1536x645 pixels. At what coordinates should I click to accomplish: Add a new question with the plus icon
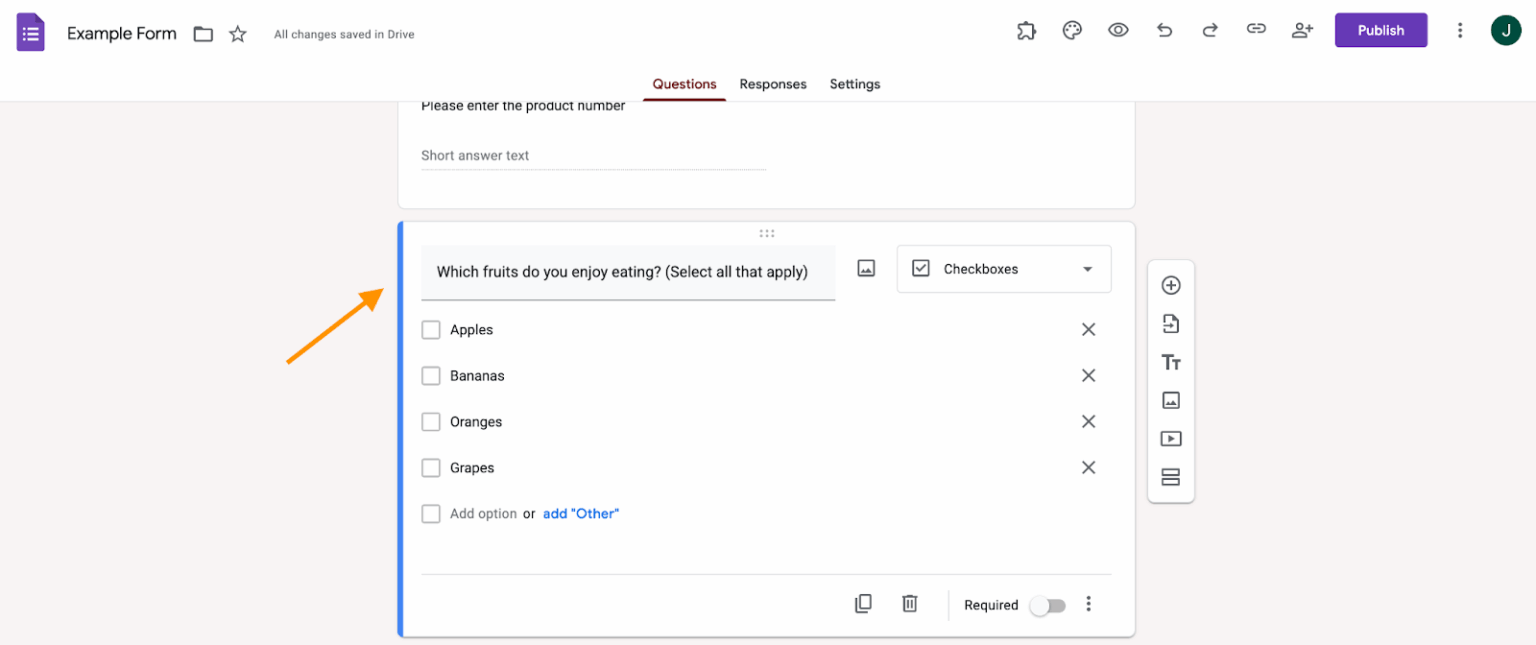click(x=1170, y=285)
